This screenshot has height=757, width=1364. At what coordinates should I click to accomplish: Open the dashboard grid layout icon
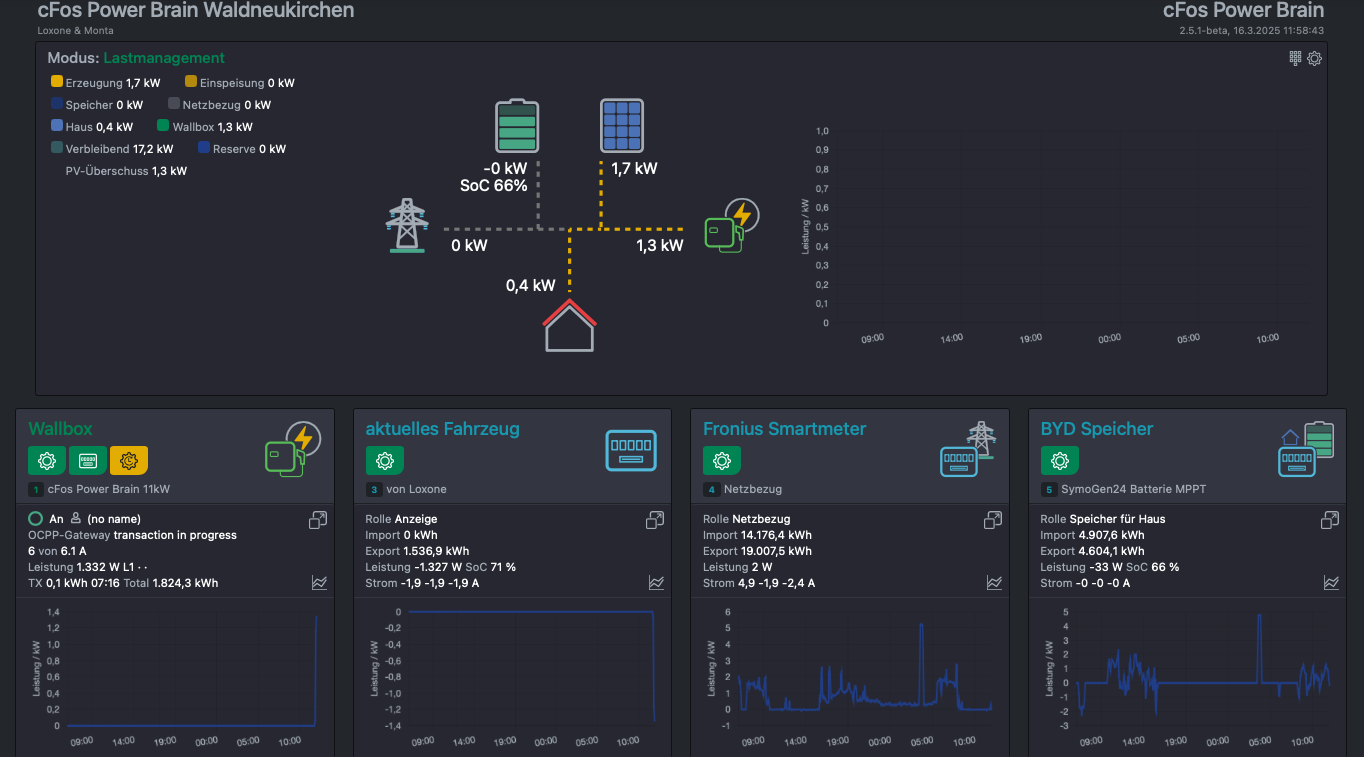click(x=1296, y=58)
